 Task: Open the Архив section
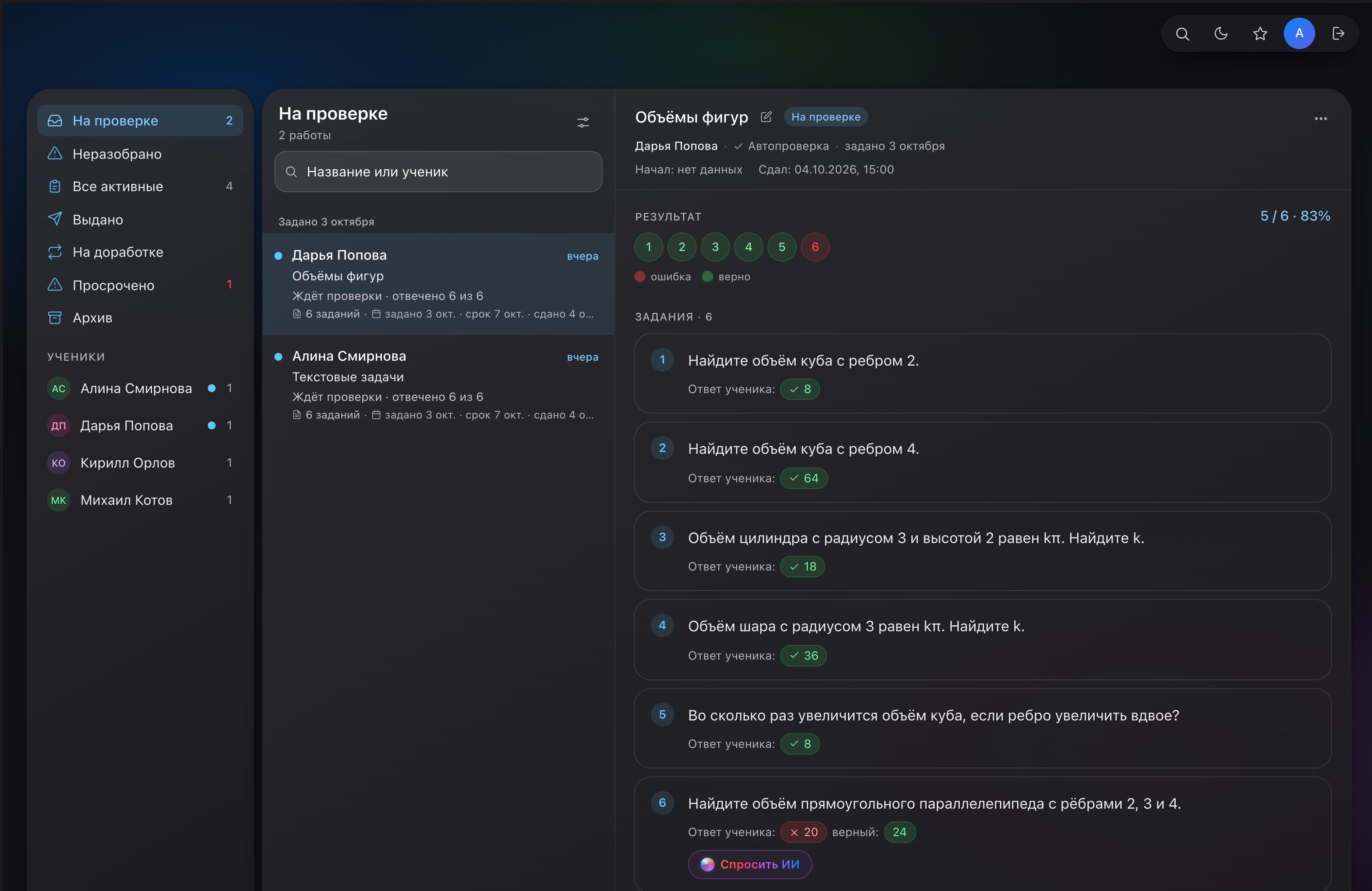coord(140,318)
